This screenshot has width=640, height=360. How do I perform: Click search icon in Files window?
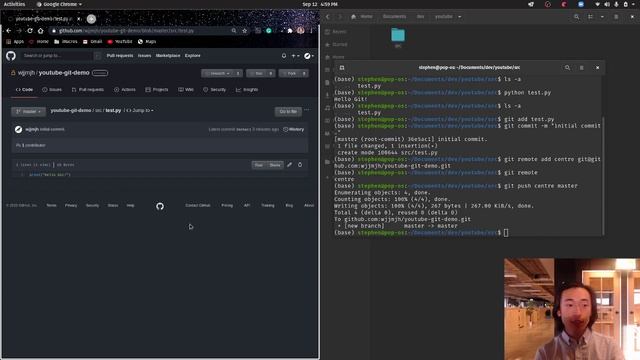tap(576, 17)
